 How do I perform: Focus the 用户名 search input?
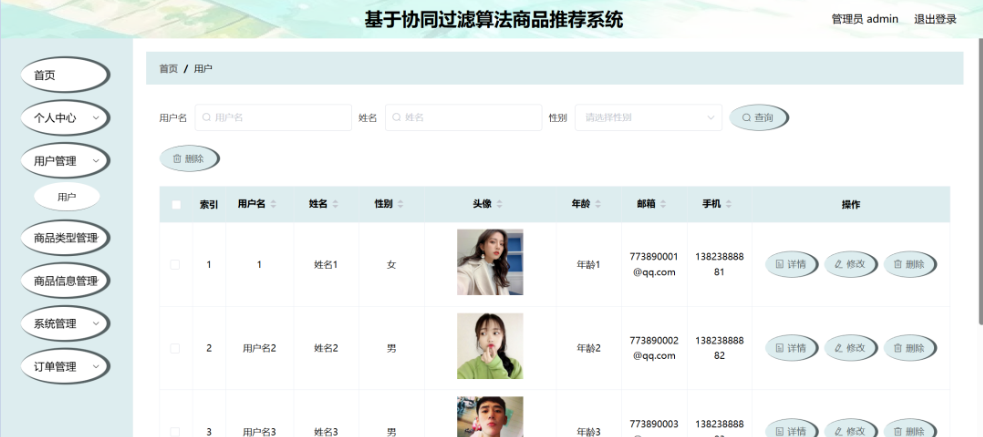click(x=273, y=117)
